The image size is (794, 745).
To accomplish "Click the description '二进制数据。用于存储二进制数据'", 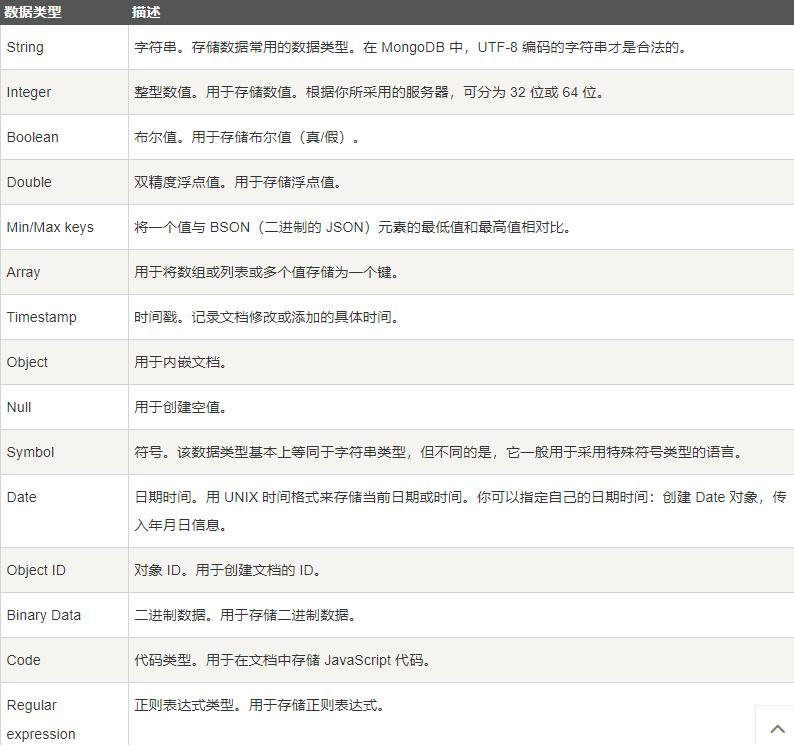I will pos(245,615).
